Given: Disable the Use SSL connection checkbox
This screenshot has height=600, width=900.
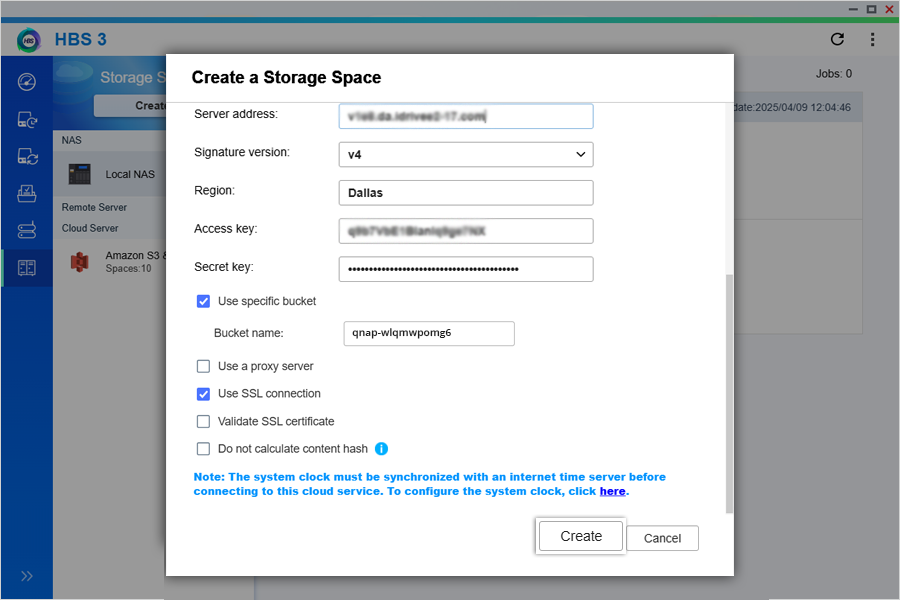Looking at the screenshot, I should click(x=204, y=394).
